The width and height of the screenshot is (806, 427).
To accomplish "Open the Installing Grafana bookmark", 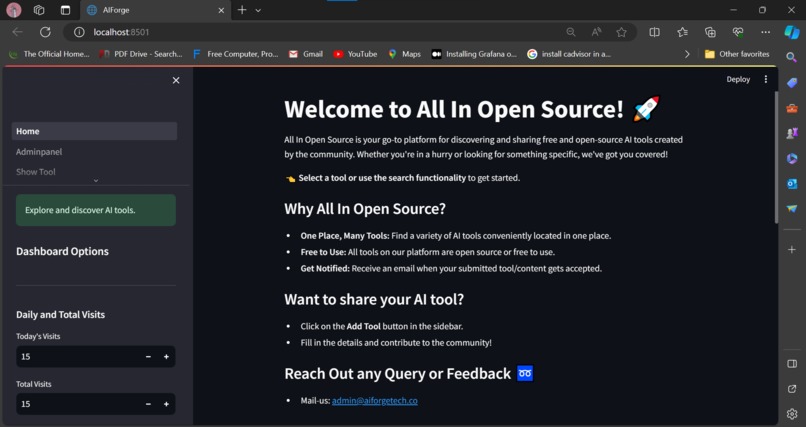I will coord(474,54).
